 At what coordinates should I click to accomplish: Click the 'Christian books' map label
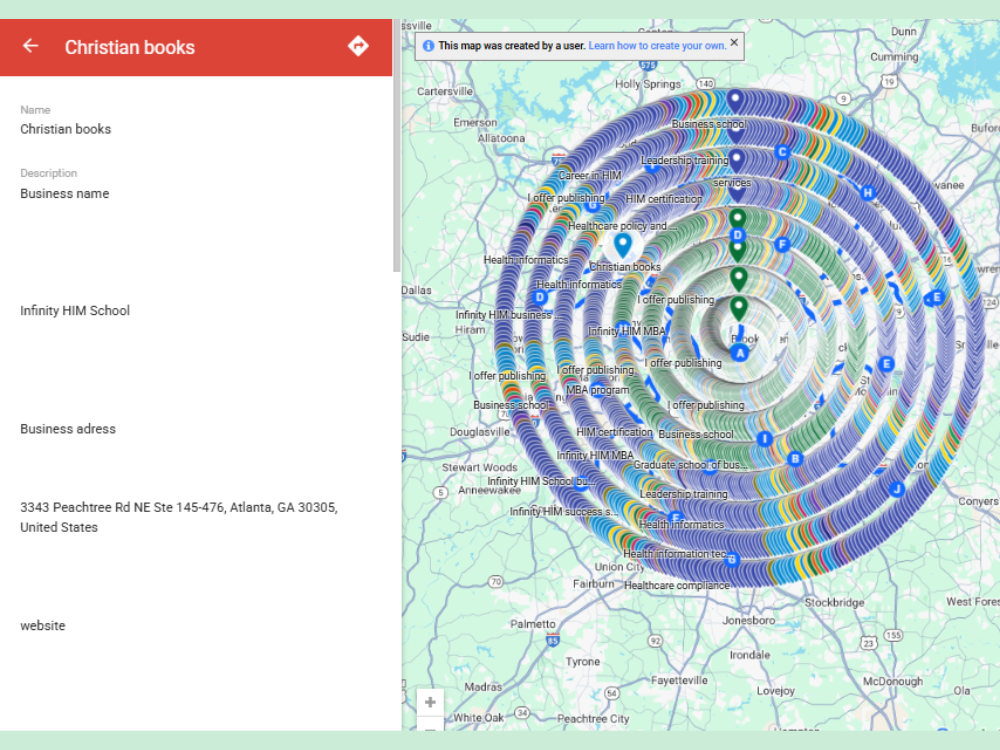click(625, 267)
